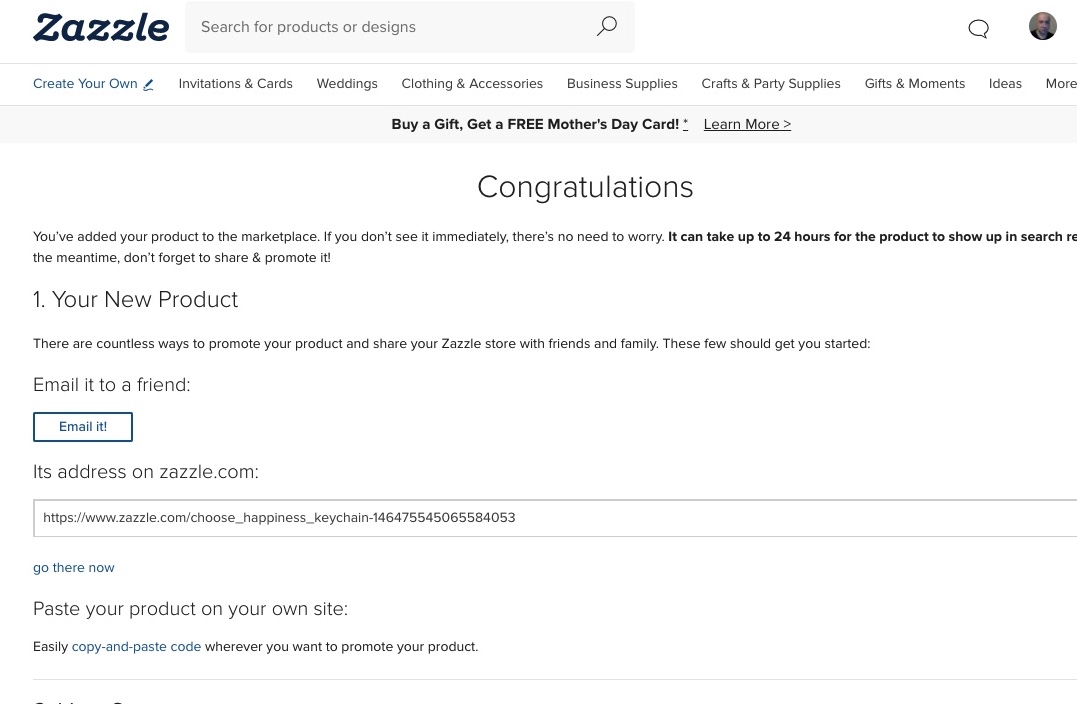
Task: Click the Learn More promo link
Action: (747, 124)
